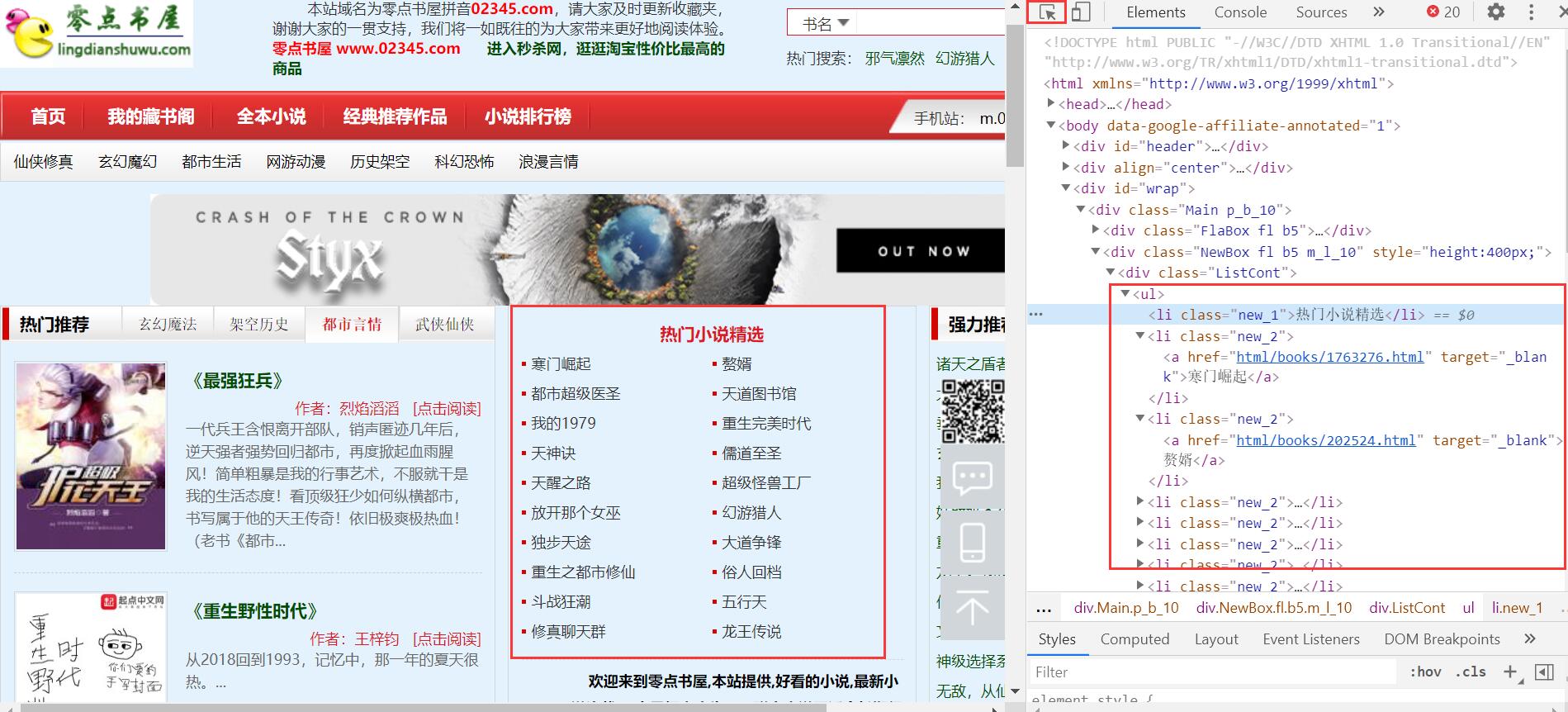Toggle the device toolbar icon

click(1081, 12)
